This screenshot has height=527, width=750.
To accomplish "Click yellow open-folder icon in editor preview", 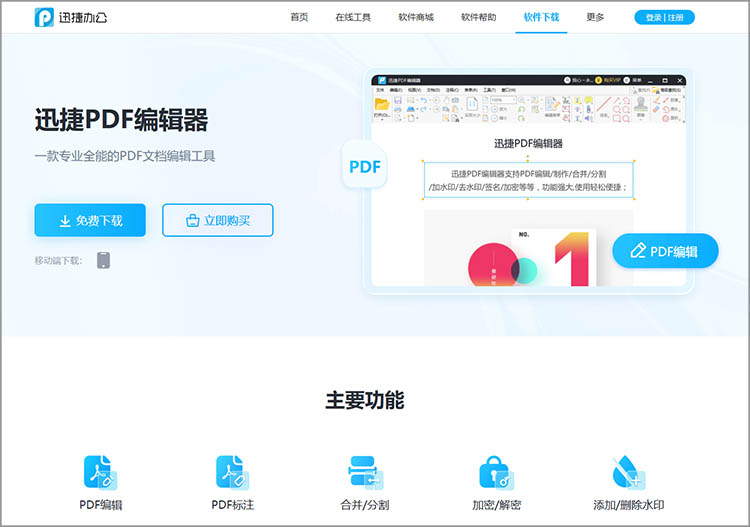I will coord(382,105).
